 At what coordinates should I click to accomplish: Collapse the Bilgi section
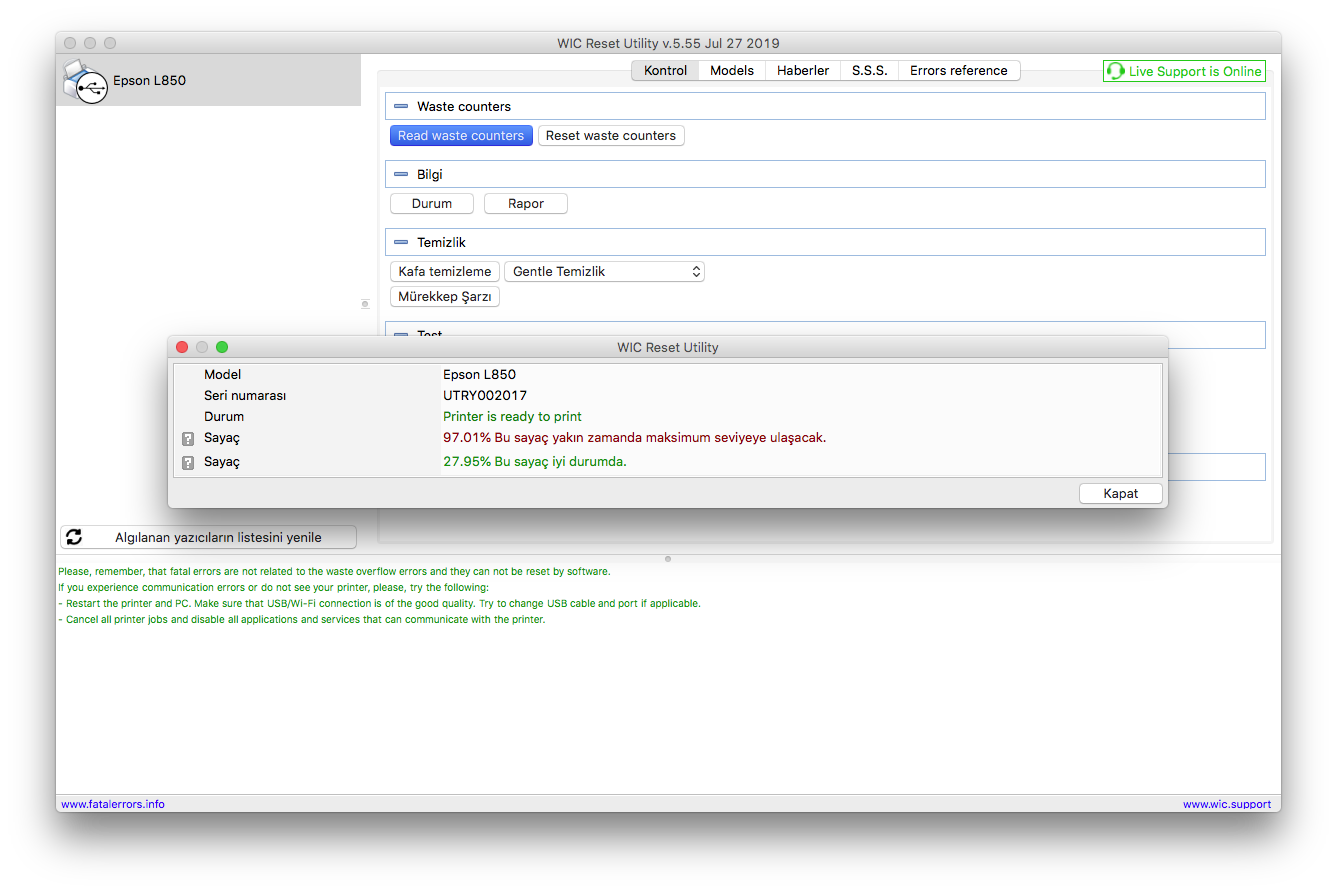(401, 174)
